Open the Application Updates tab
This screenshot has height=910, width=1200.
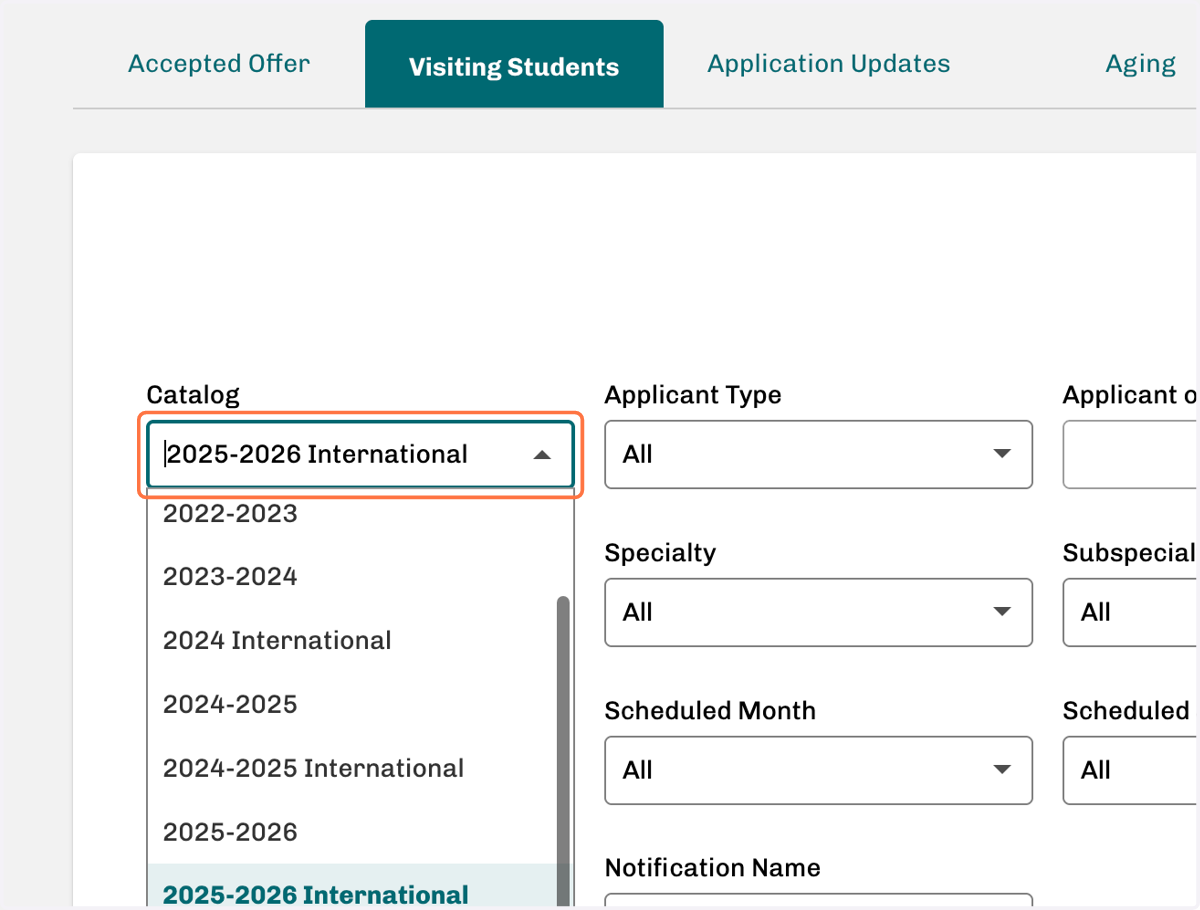[x=829, y=64]
